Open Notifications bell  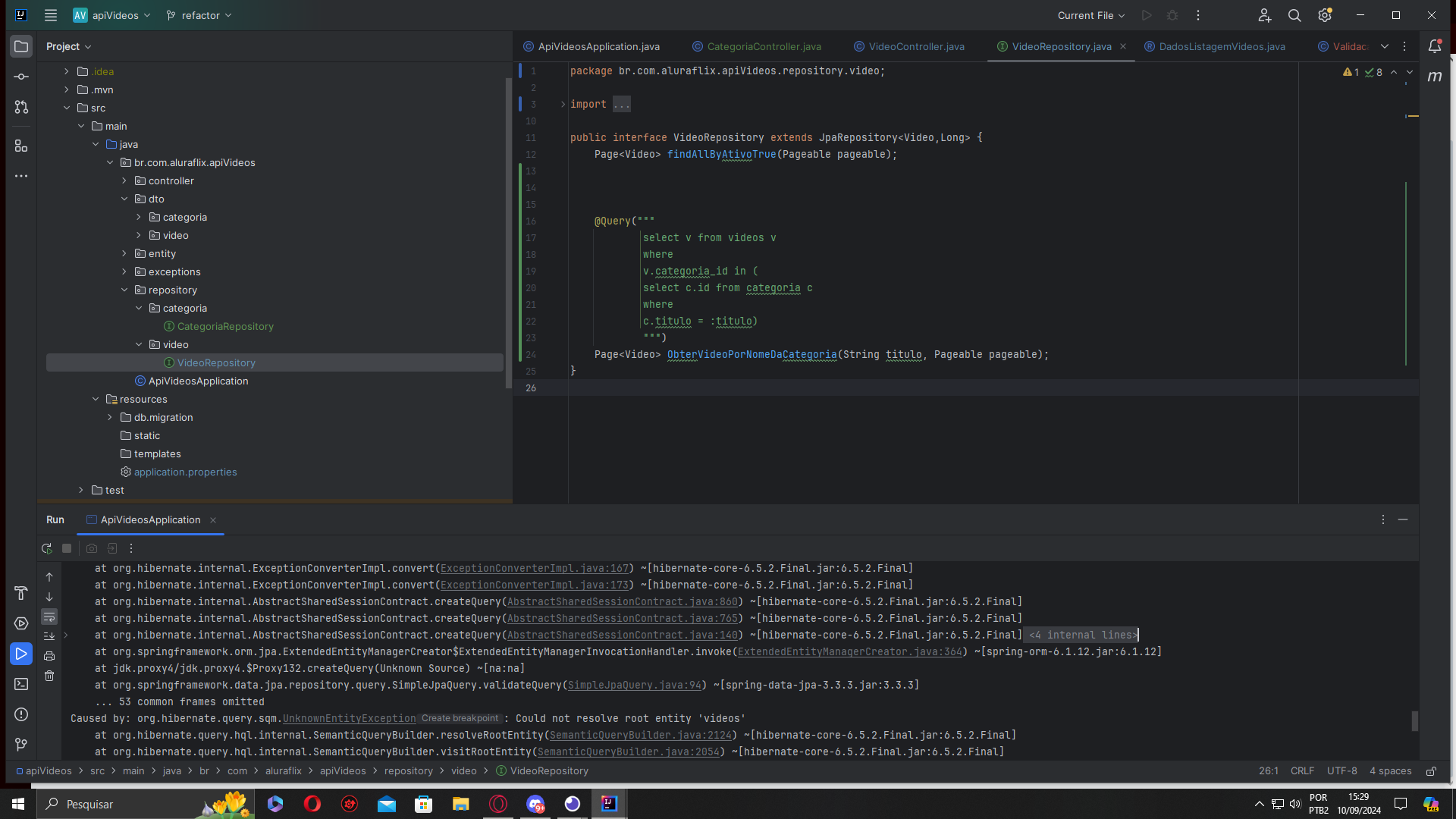pos(1435,46)
